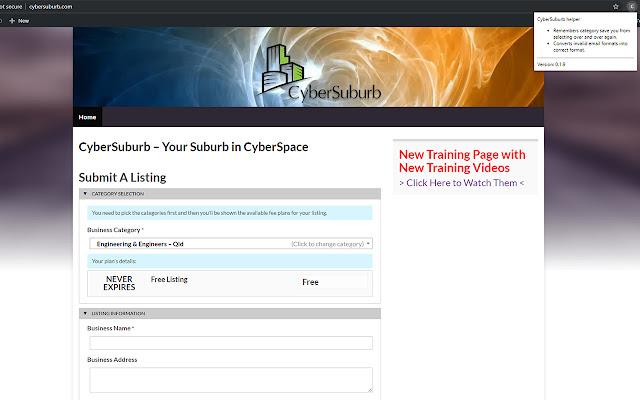Click the 'Business Name' label
Viewport: 640px width, 400px height.
click(110, 328)
